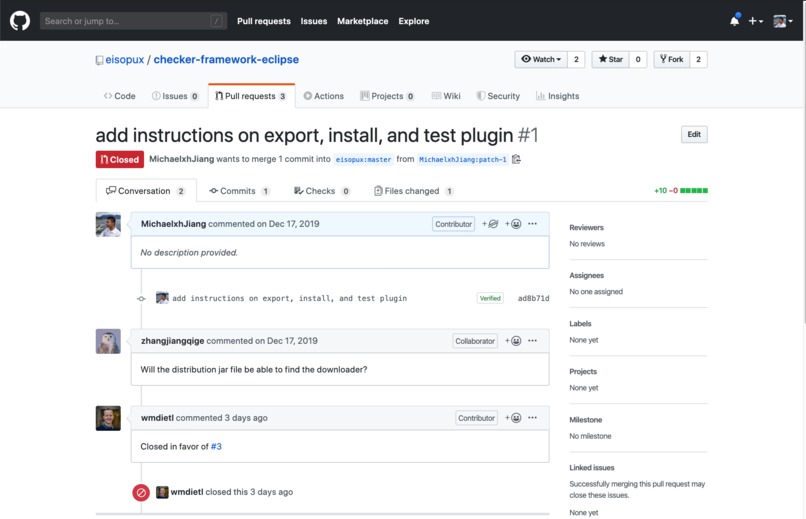Open commit hash ad8b71d
Screen dimensions: 806x519
pos(534,299)
